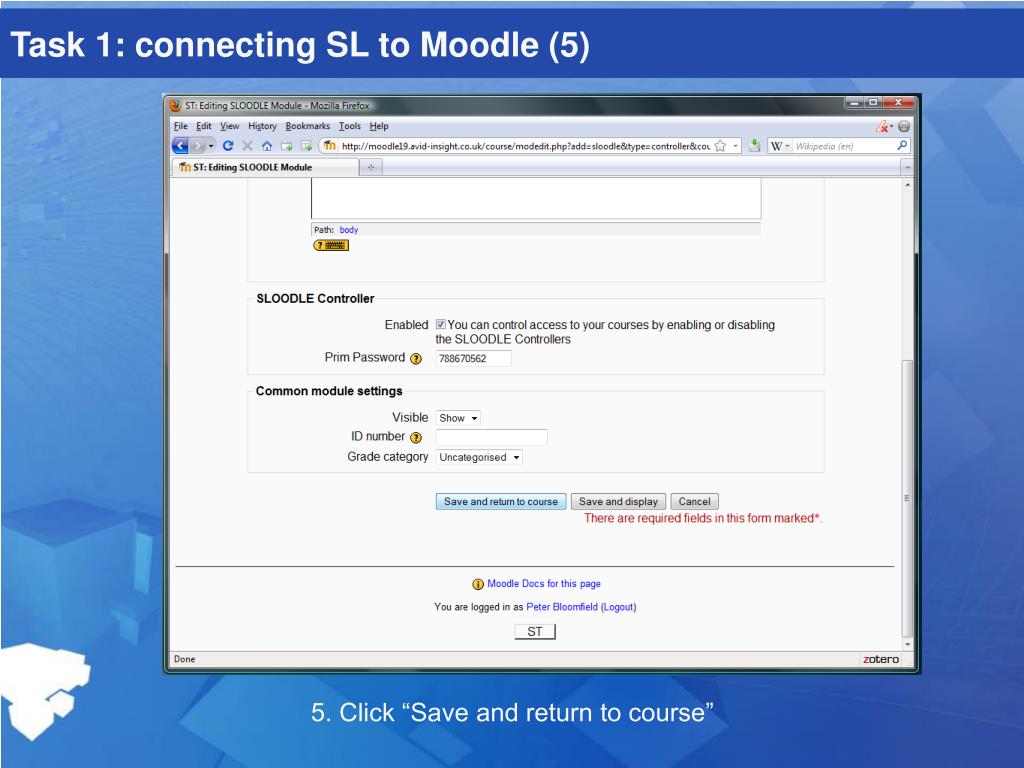Click the search magnifier icon
The image size is (1024, 768).
[902, 146]
